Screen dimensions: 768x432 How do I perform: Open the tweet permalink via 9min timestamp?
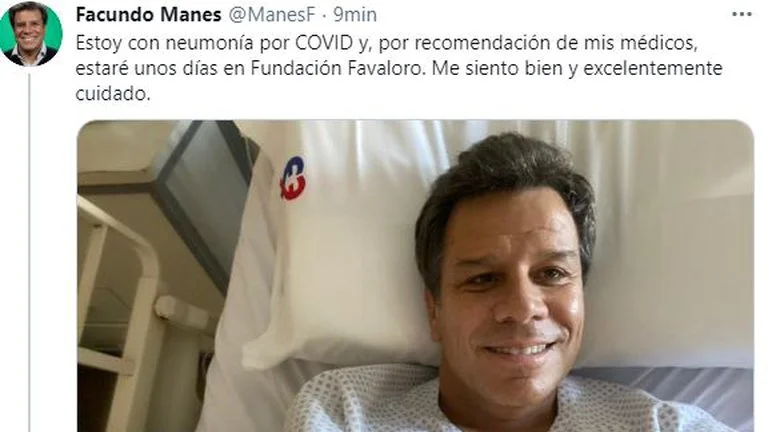click(x=355, y=15)
